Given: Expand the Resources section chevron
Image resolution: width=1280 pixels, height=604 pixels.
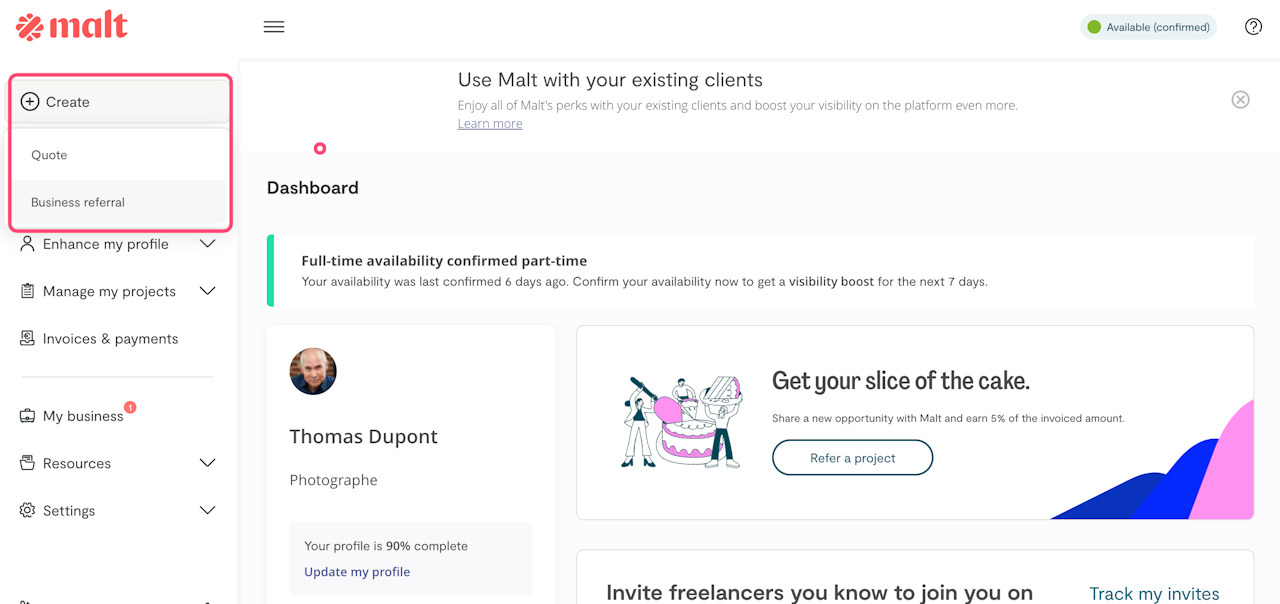Looking at the screenshot, I should click(207, 463).
